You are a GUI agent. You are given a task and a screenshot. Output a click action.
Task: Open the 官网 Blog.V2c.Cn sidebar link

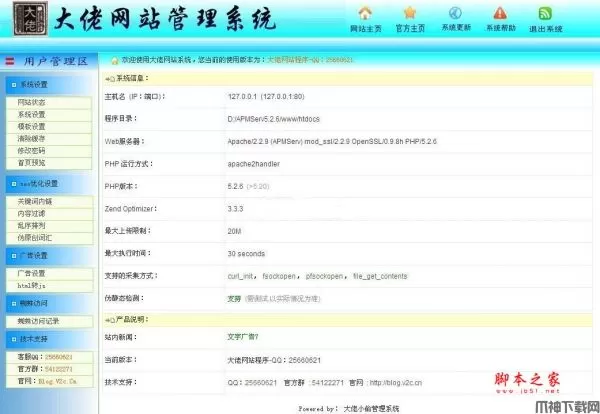[58, 381]
